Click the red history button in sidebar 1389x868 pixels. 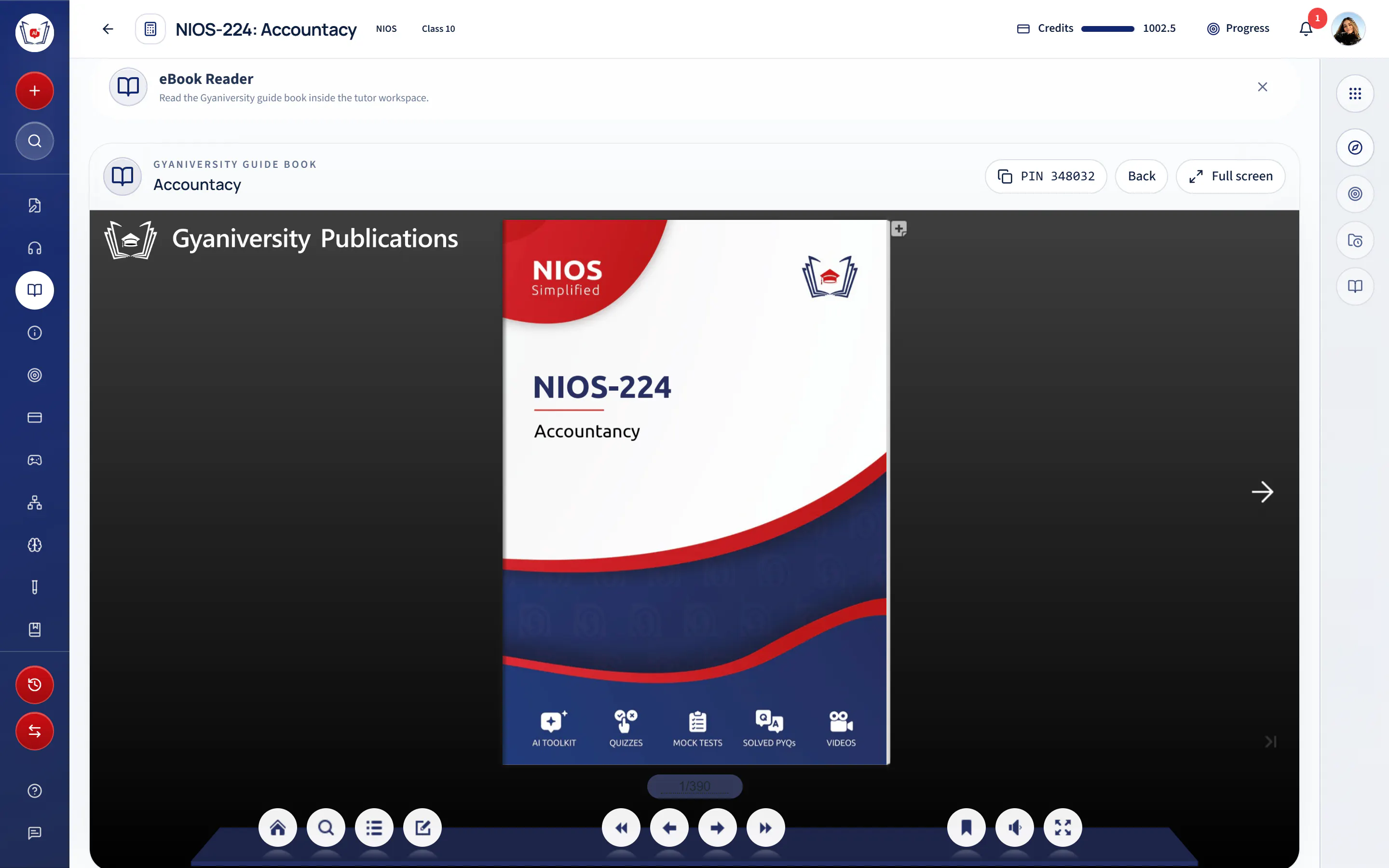click(34, 684)
